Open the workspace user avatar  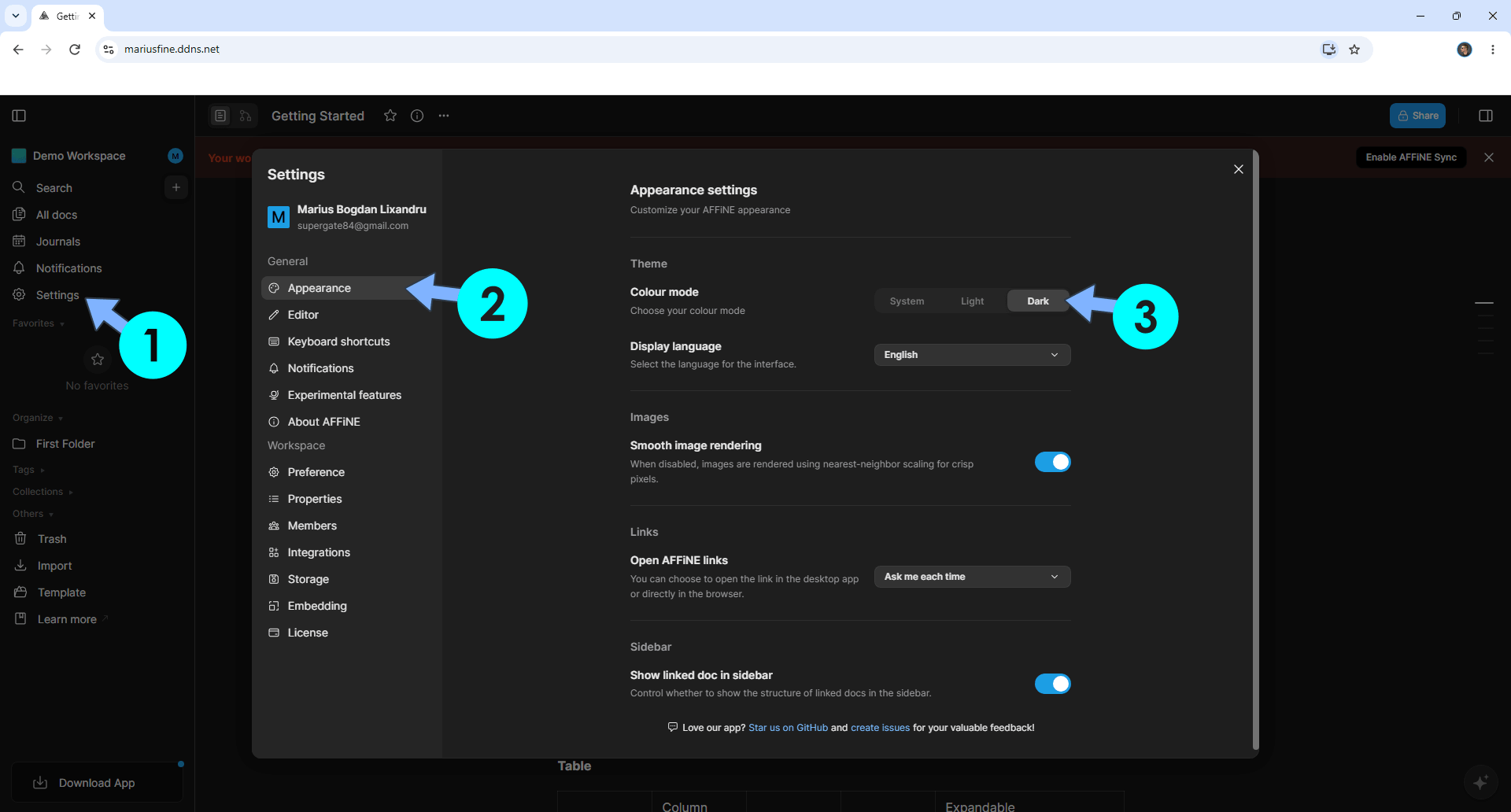click(x=175, y=156)
